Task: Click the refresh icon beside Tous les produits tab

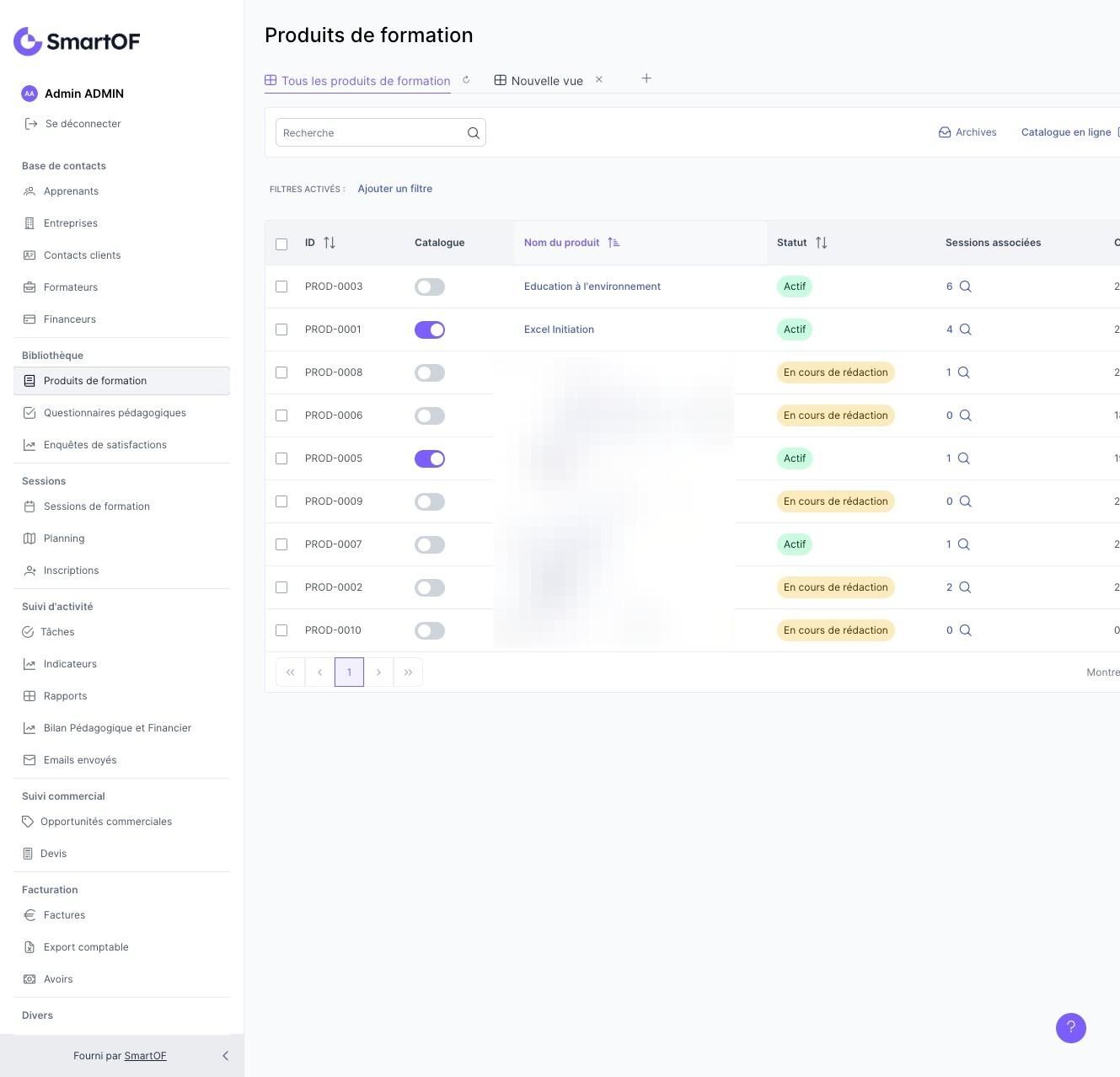Action: tap(466, 80)
